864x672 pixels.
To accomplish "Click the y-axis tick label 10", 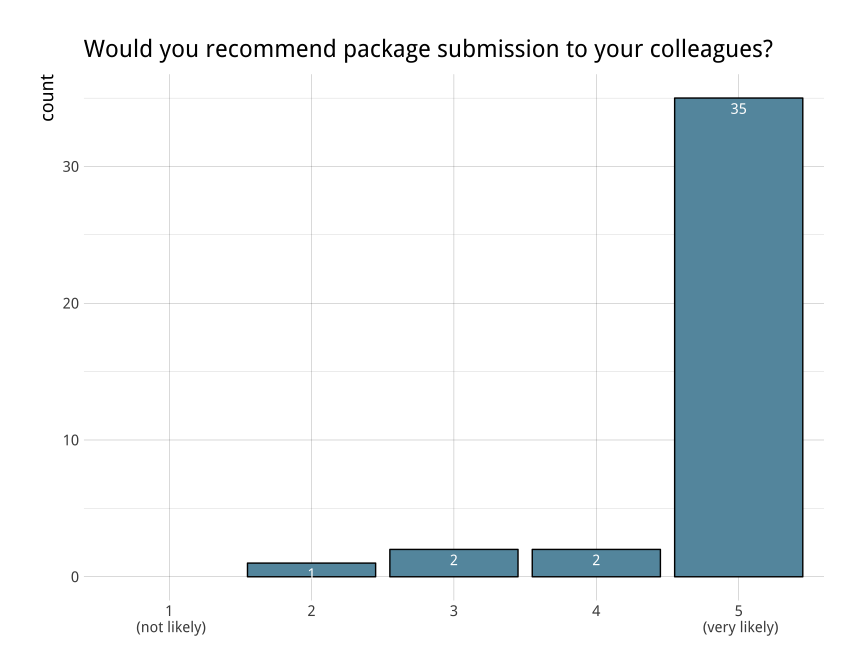I will point(70,440).
